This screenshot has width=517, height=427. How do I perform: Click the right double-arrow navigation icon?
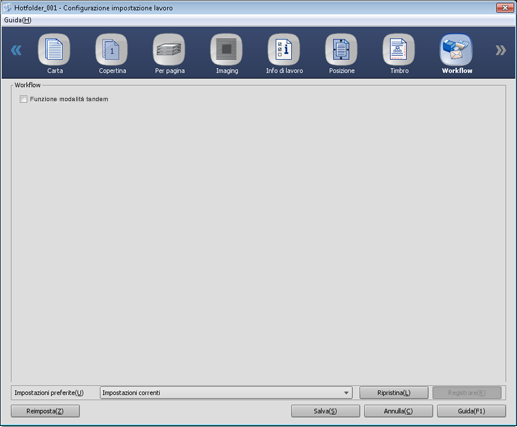click(500, 50)
